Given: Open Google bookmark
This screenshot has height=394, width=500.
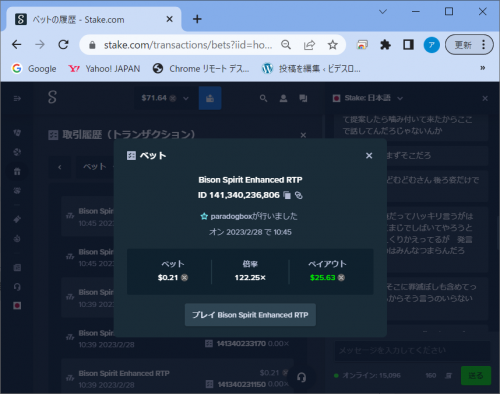Looking at the screenshot, I should point(34,69).
